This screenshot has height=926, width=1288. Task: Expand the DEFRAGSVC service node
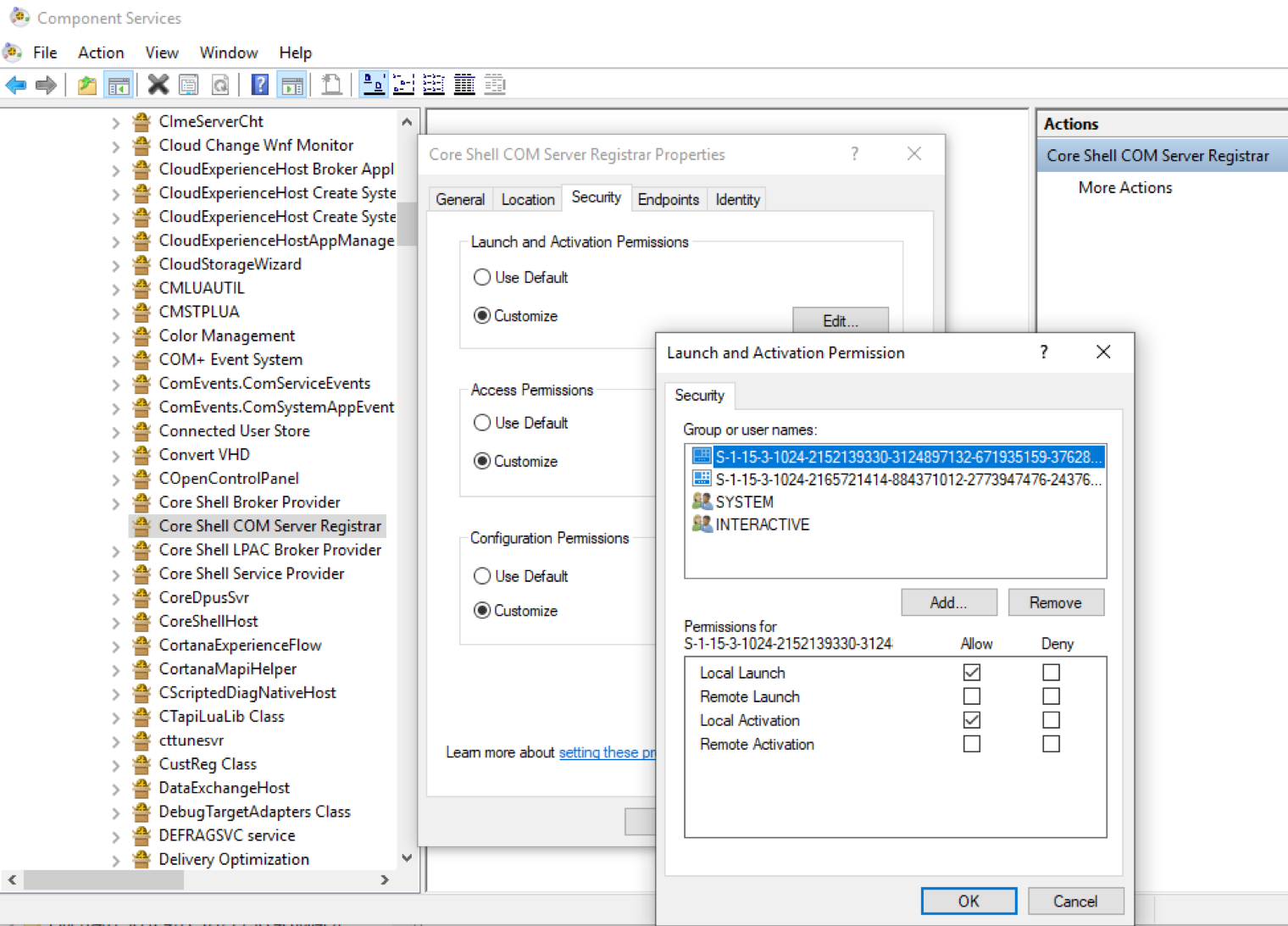(x=115, y=836)
